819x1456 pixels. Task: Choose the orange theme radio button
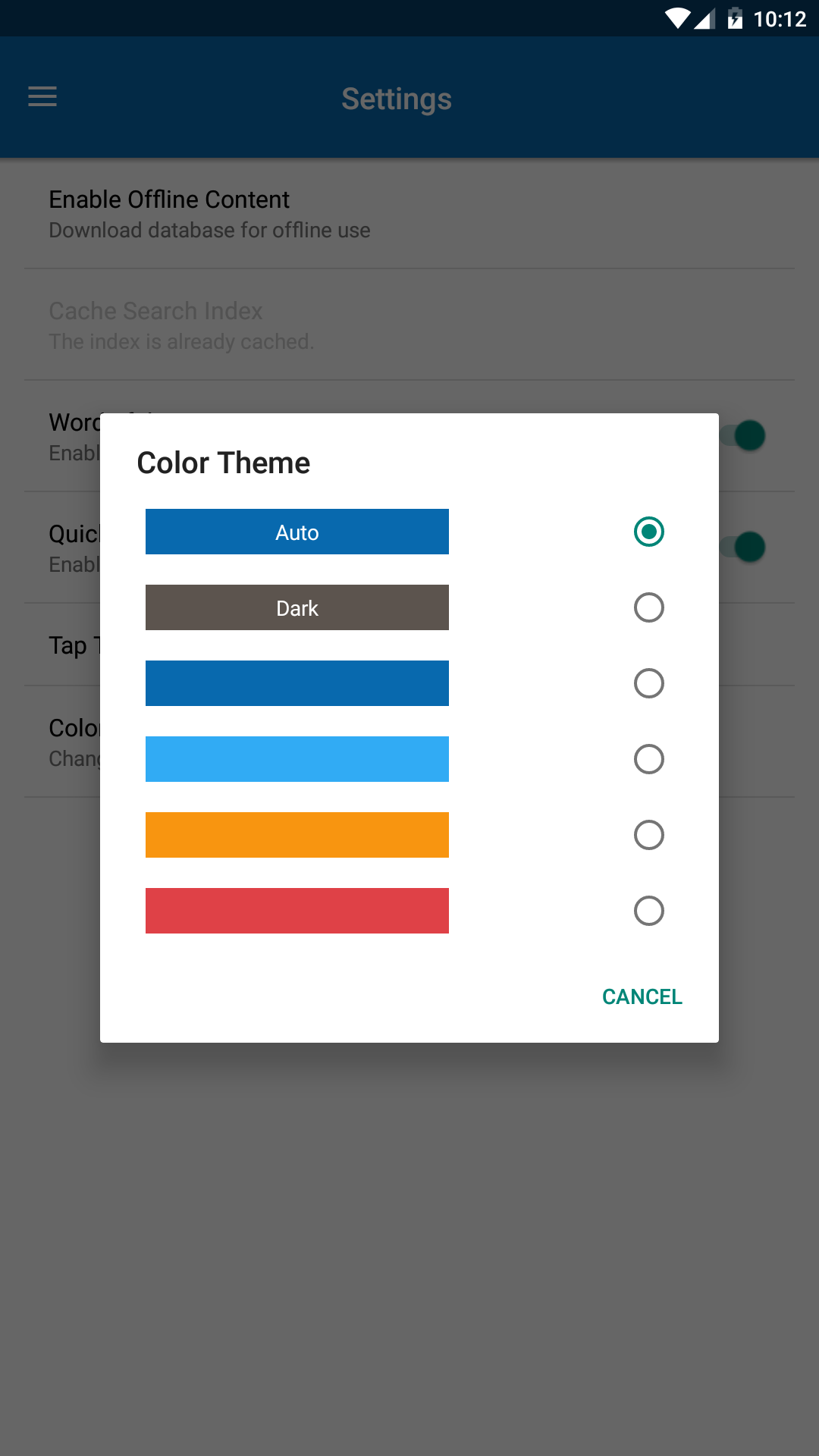click(649, 835)
